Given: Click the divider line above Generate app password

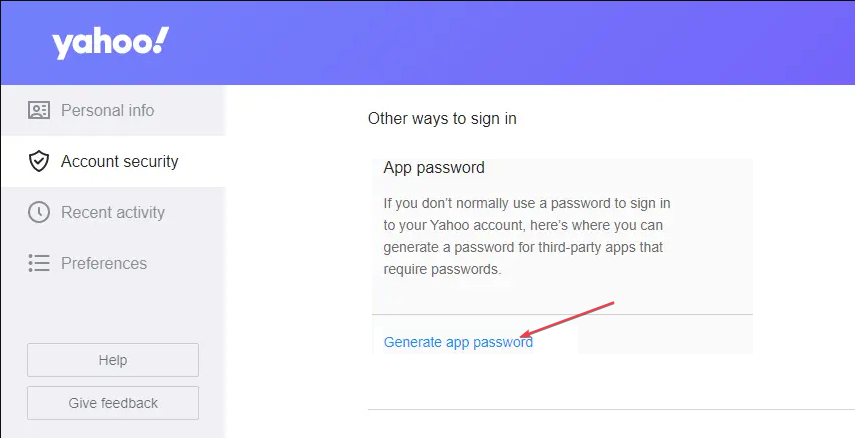Looking at the screenshot, I should 562,315.
